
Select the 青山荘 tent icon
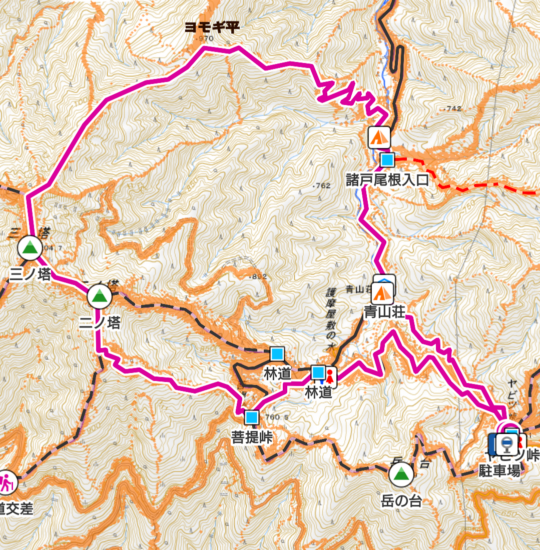382,293
